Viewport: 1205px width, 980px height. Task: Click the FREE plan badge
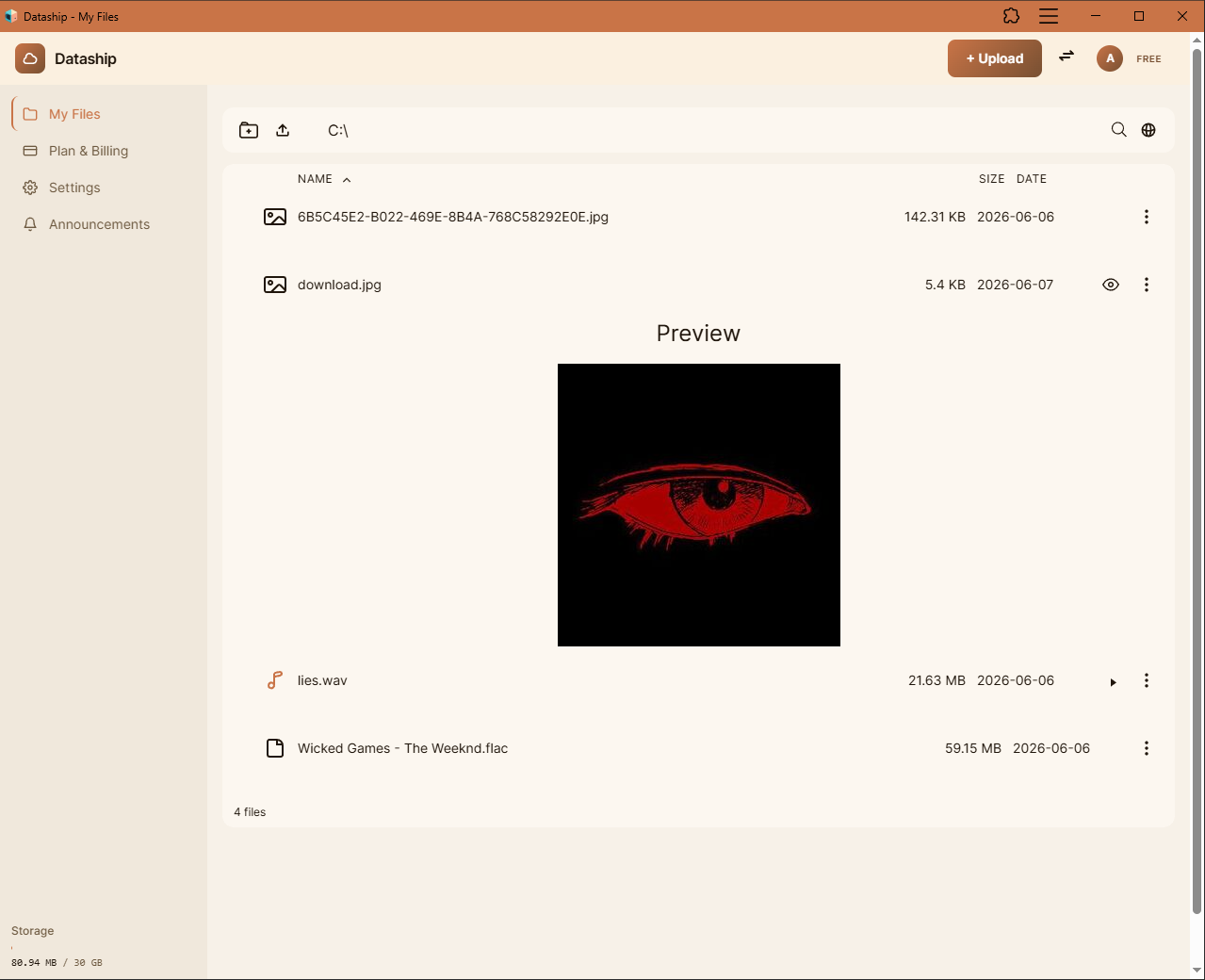coord(1148,58)
